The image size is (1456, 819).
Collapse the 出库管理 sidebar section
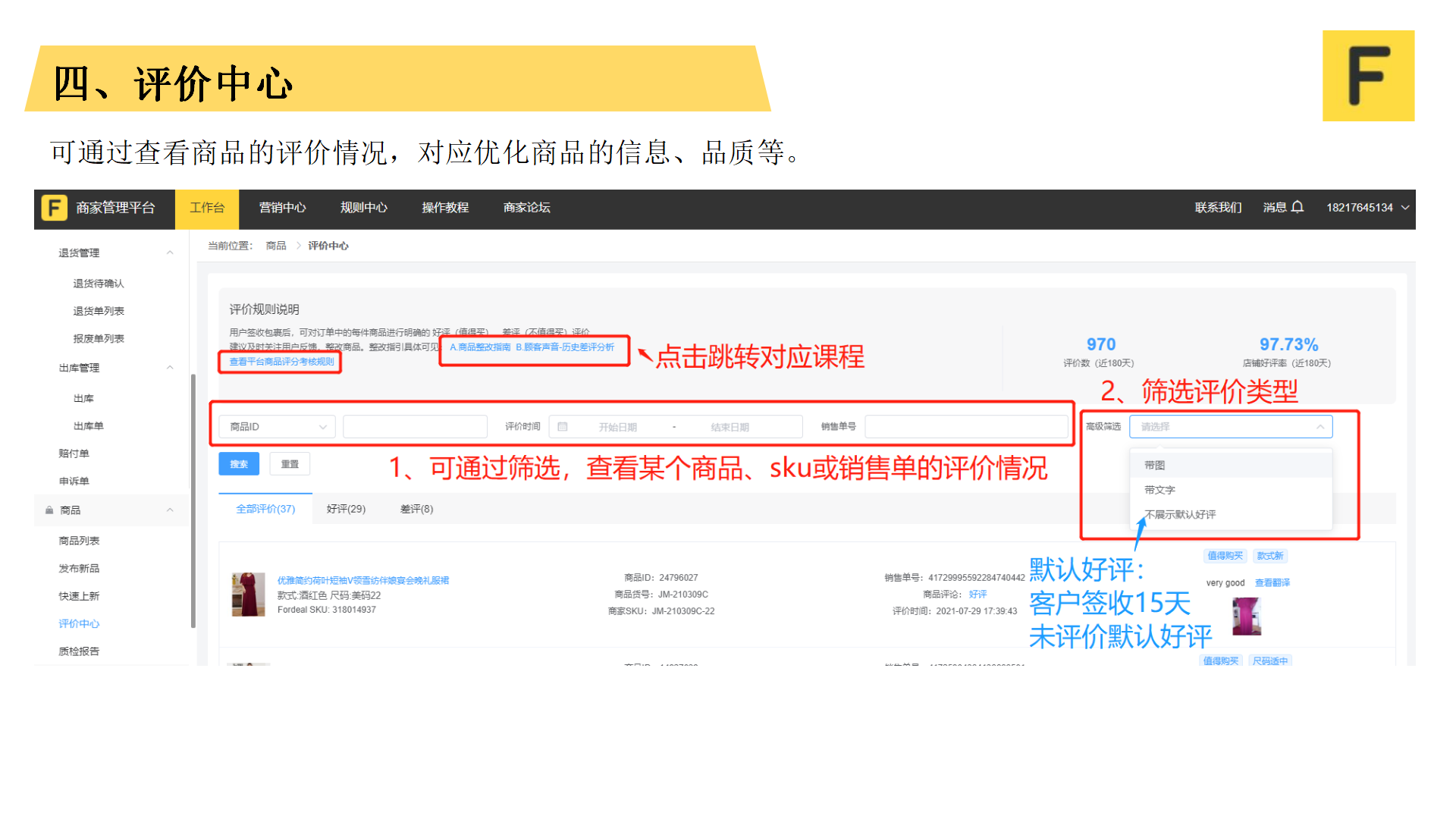pyautogui.click(x=170, y=368)
